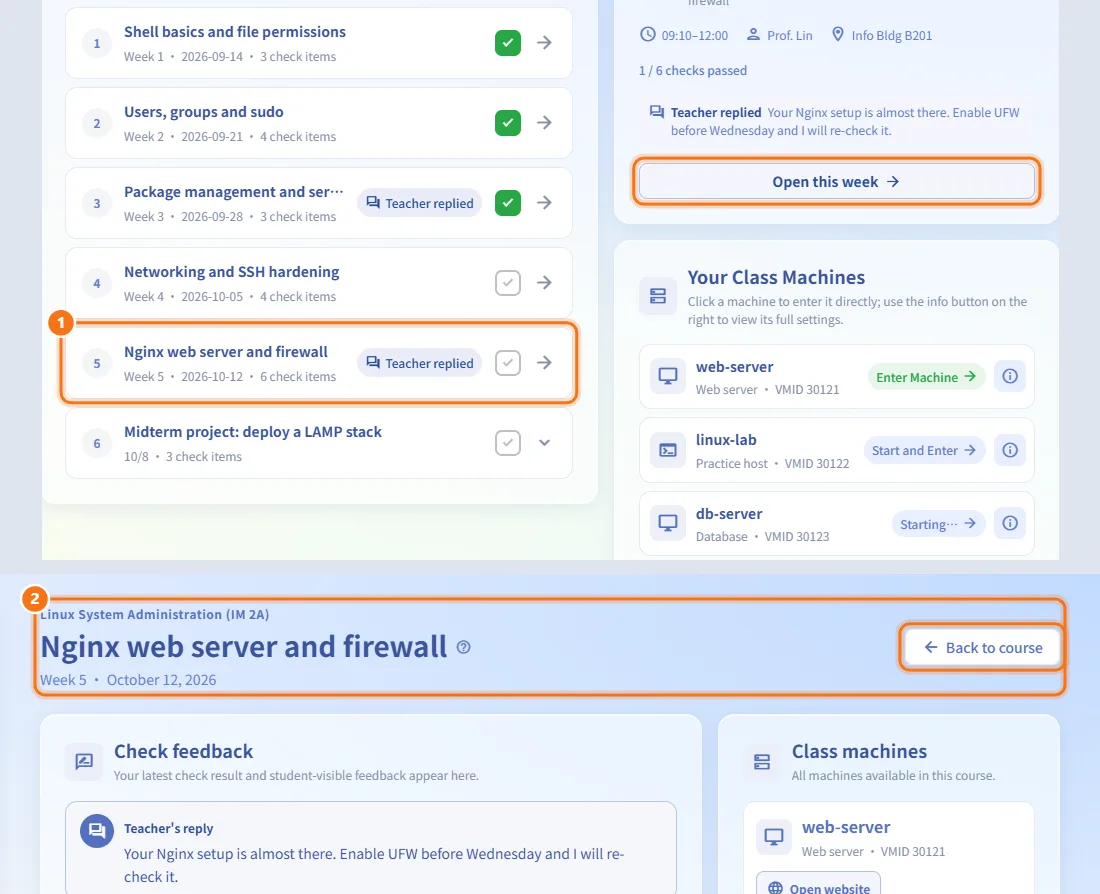Click the Week 5 • October 12, 2026 subtitle
The image size is (1100, 894).
coord(128,680)
